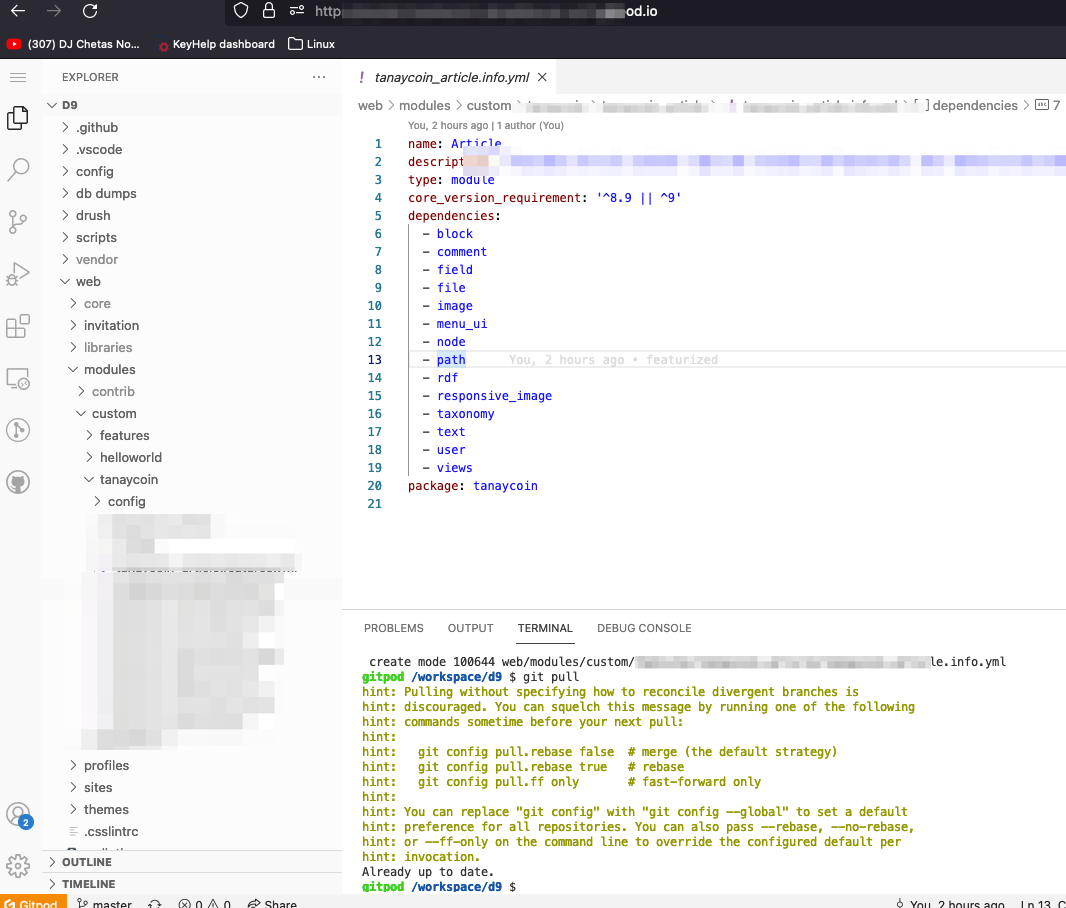Click the browser address bar URL

pos(486,11)
